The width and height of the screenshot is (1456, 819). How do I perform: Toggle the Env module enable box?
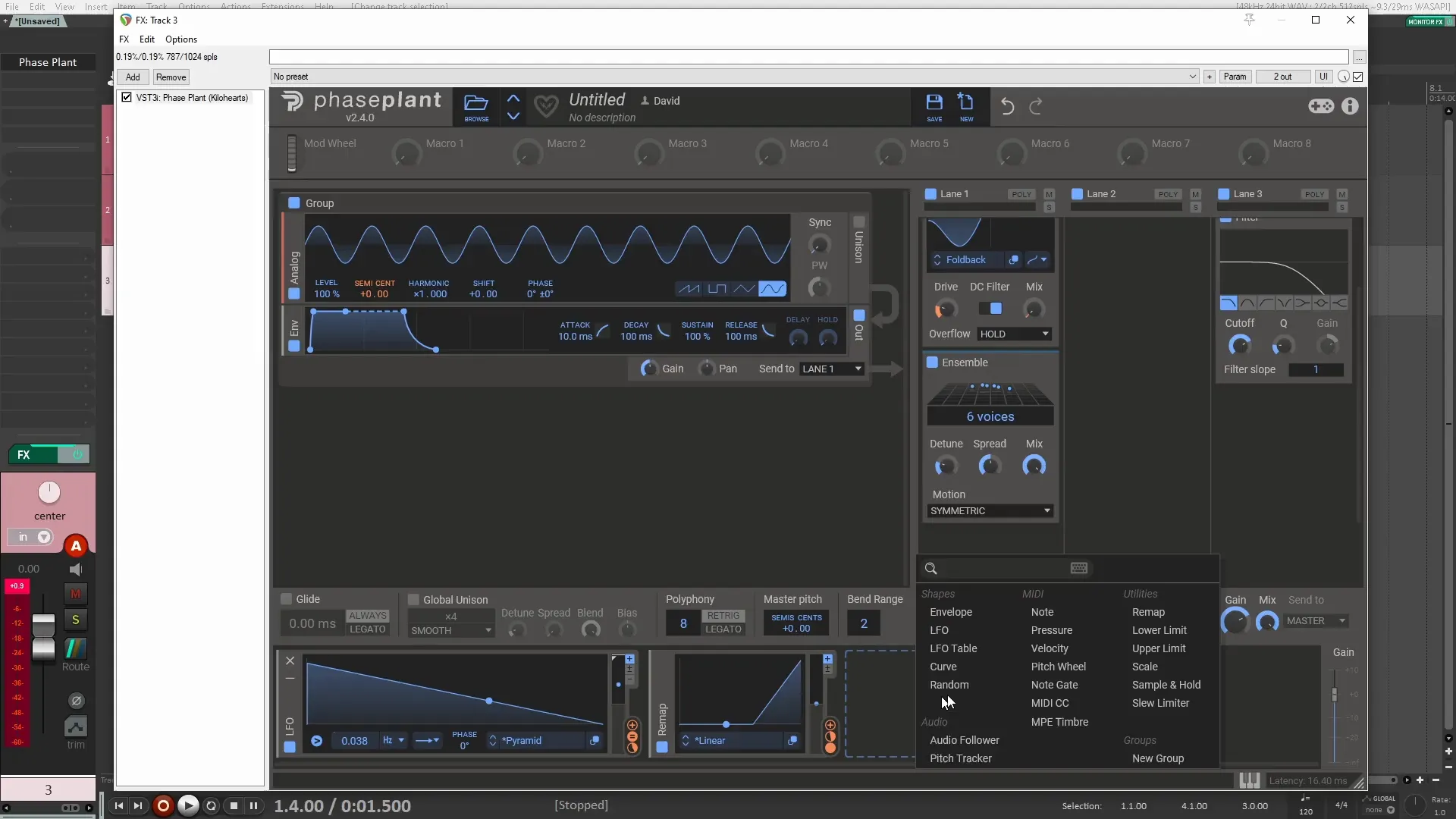coord(294,346)
